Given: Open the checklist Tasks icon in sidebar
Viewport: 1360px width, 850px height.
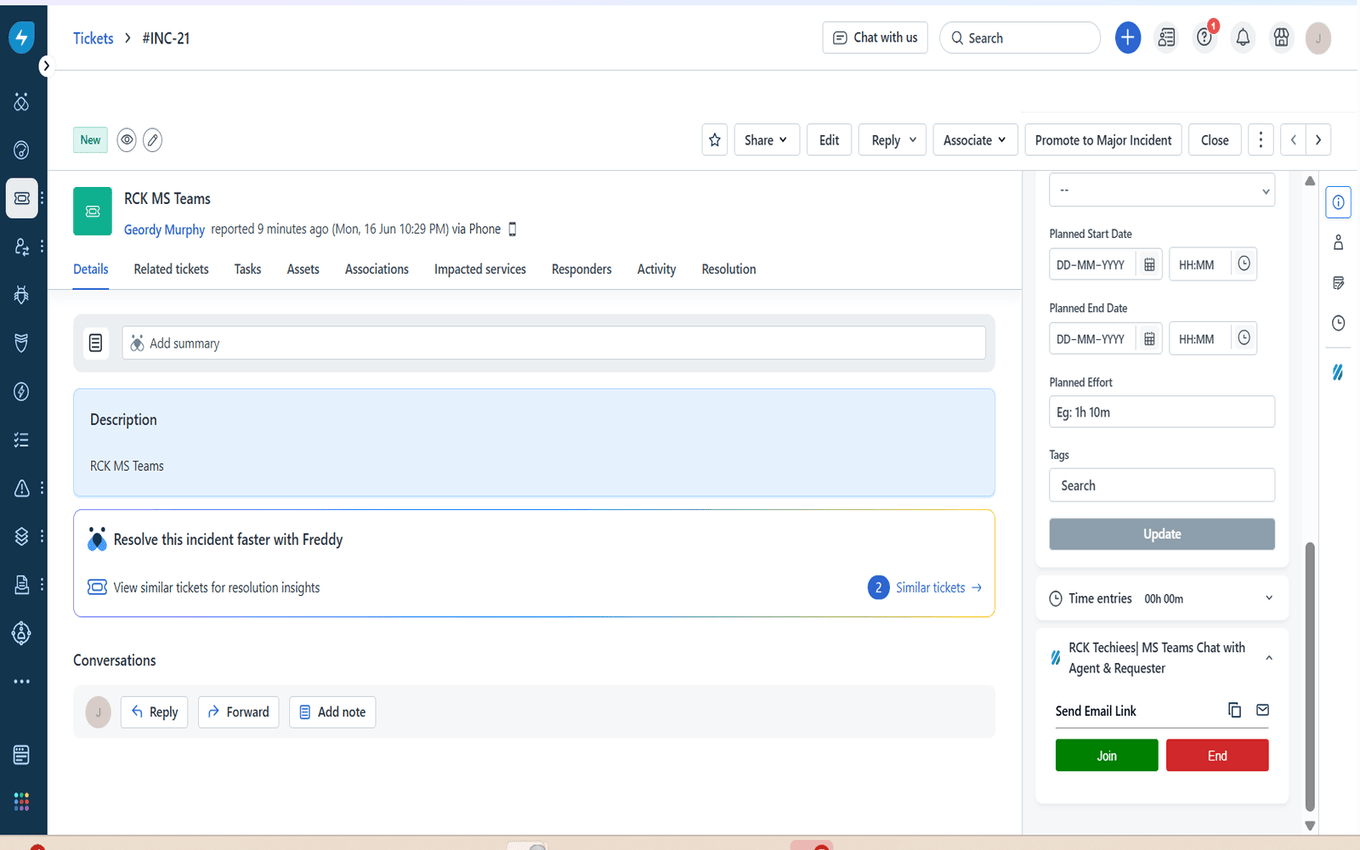Looking at the screenshot, I should tap(21, 439).
